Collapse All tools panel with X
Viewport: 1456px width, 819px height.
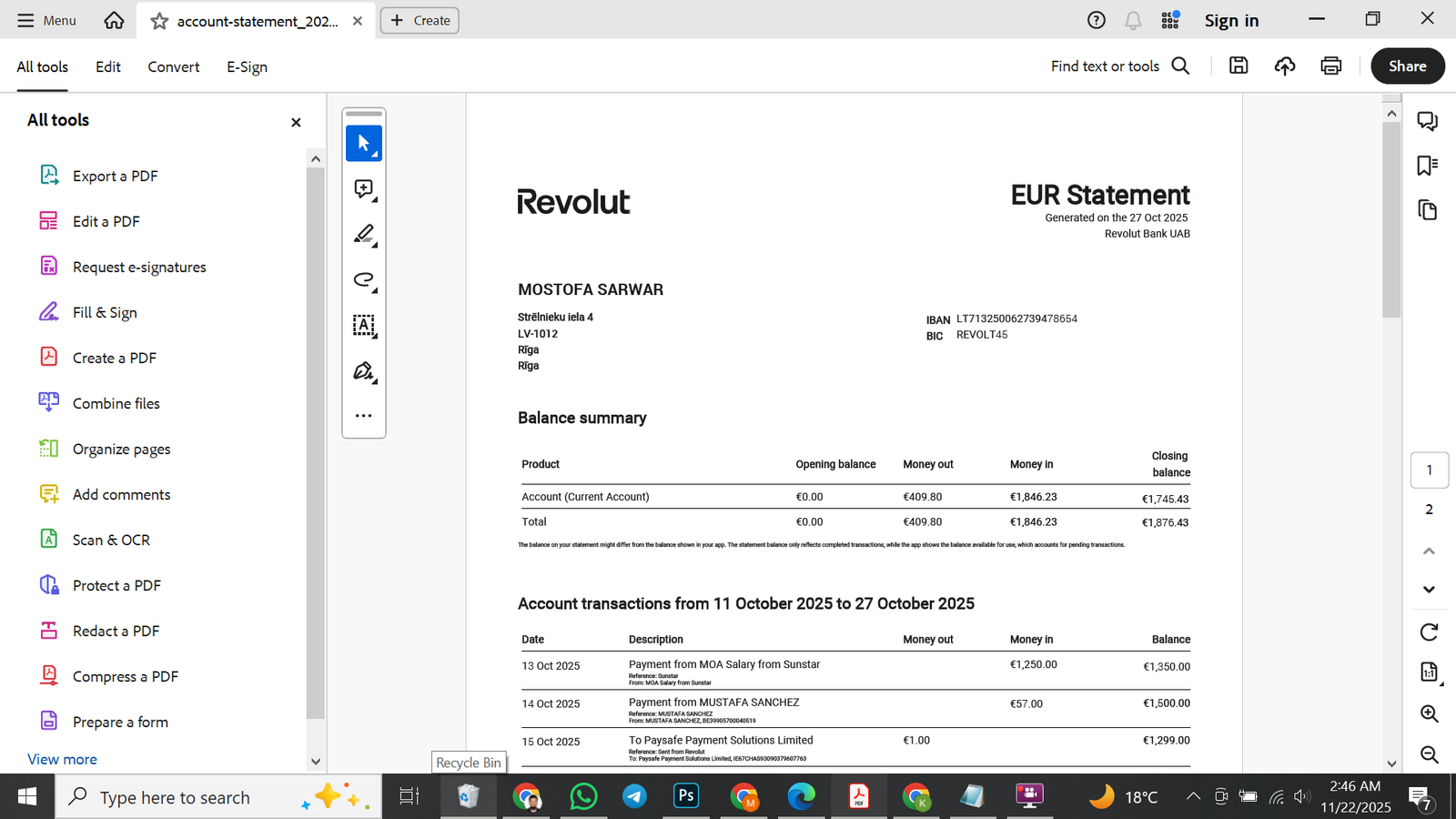click(x=295, y=121)
